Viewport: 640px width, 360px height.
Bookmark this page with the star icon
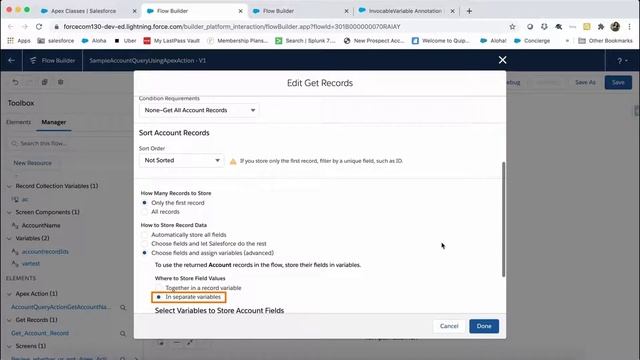(x=512, y=27)
